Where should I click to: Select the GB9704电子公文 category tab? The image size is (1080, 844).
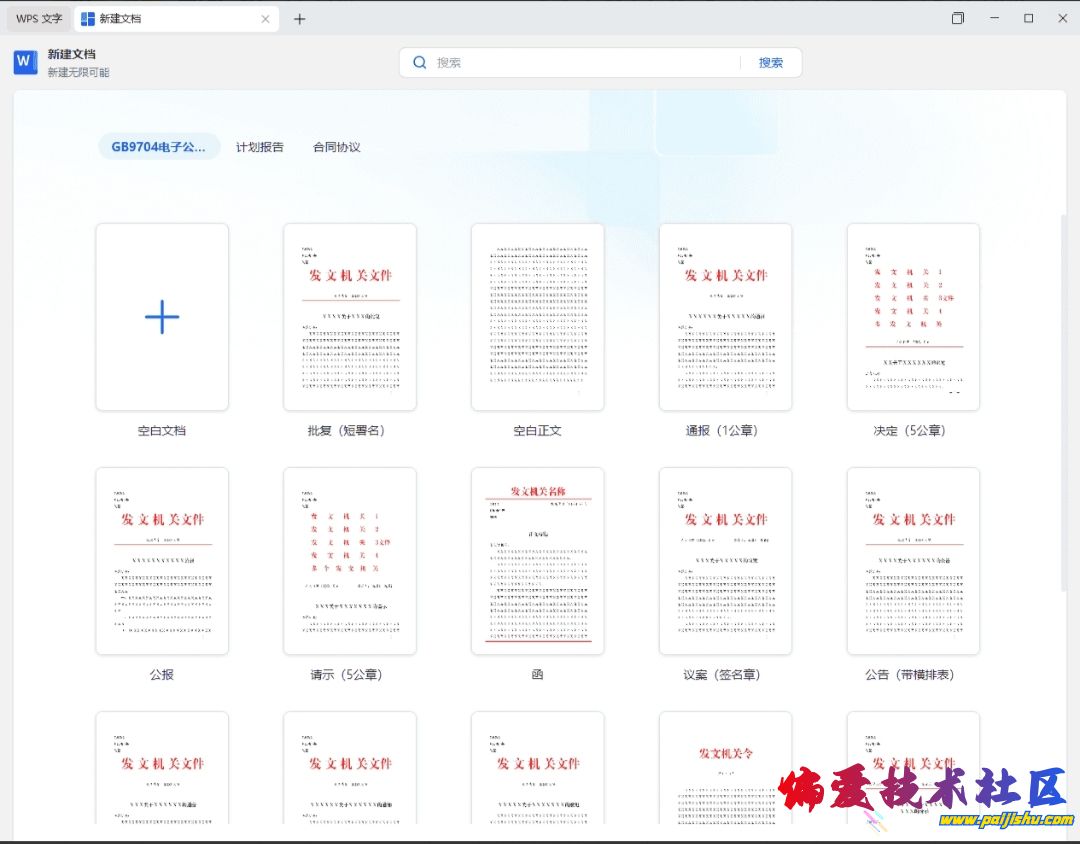[x=159, y=147]
